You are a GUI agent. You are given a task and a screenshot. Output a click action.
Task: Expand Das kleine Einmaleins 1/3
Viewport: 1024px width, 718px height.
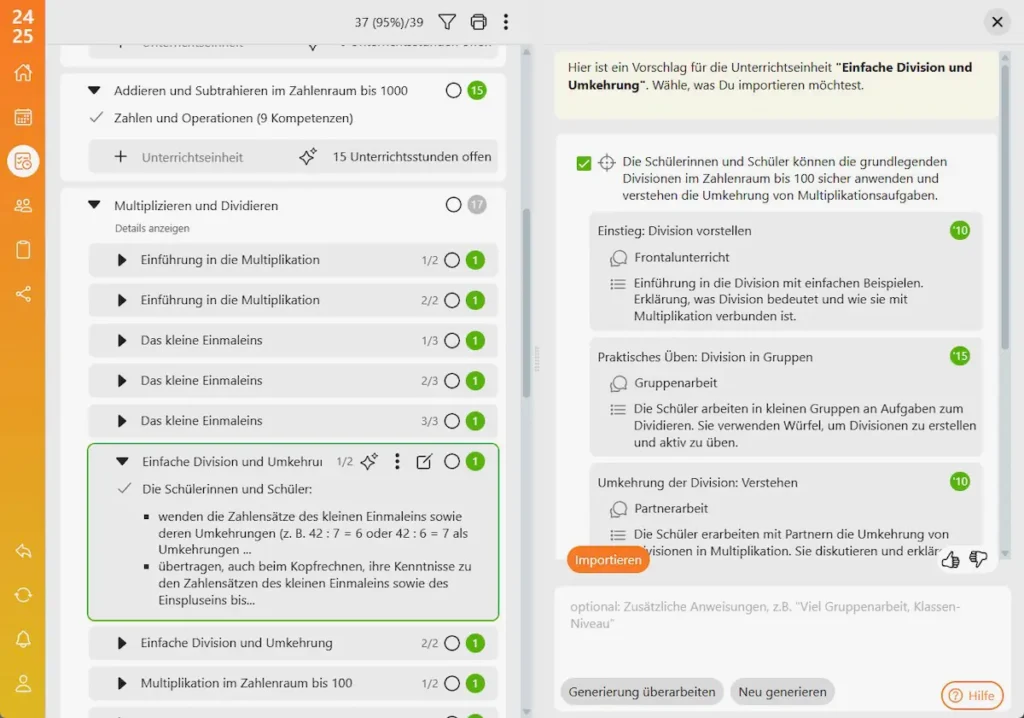point(121,340)
